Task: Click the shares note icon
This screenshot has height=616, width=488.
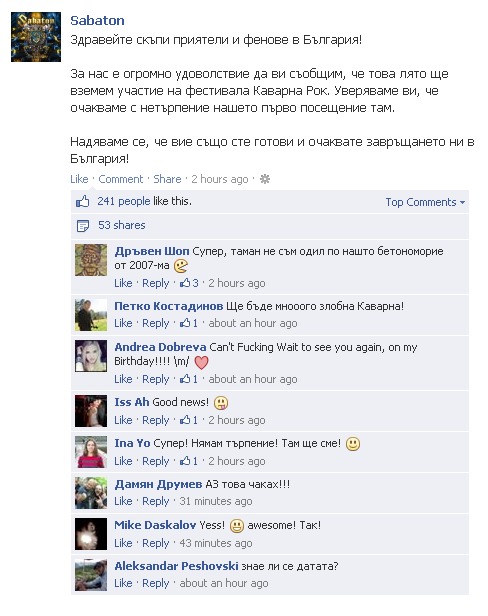Action: coord(83,226)
